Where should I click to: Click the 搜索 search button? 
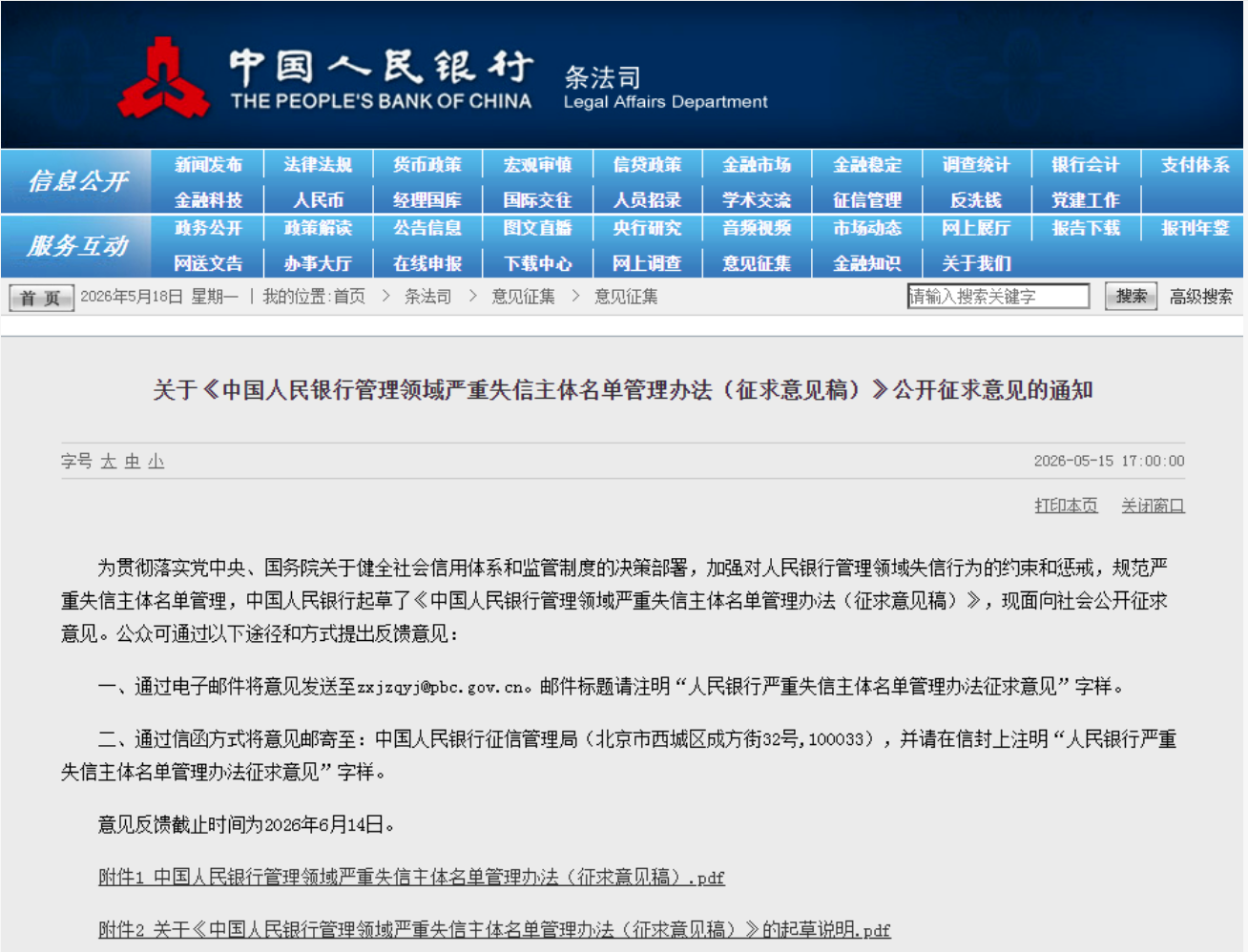[1132, 297]
